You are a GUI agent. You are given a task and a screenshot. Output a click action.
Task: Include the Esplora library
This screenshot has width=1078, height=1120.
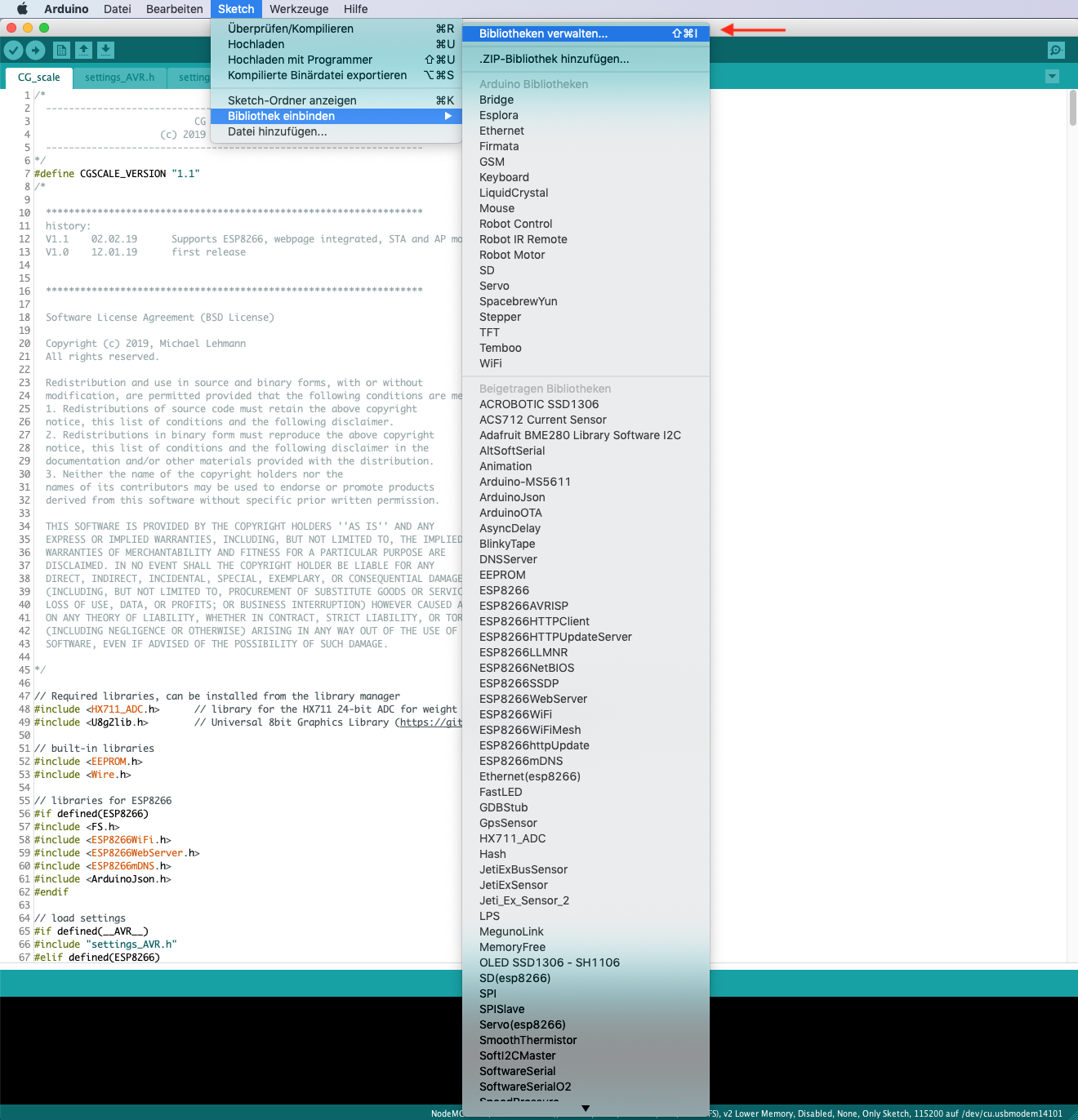[586, 115]
